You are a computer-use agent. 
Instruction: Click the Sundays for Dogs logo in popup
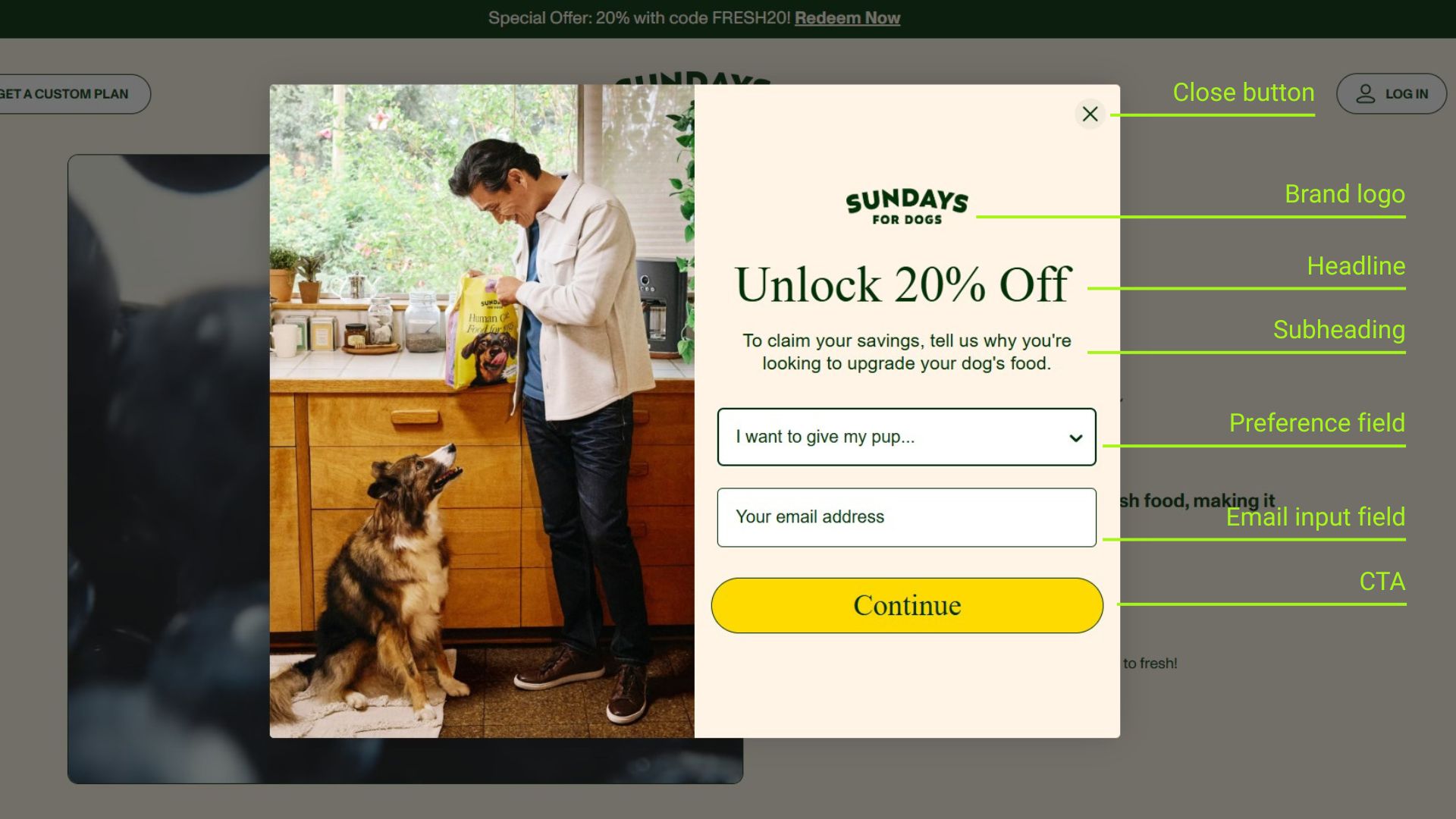pos(907,206)
